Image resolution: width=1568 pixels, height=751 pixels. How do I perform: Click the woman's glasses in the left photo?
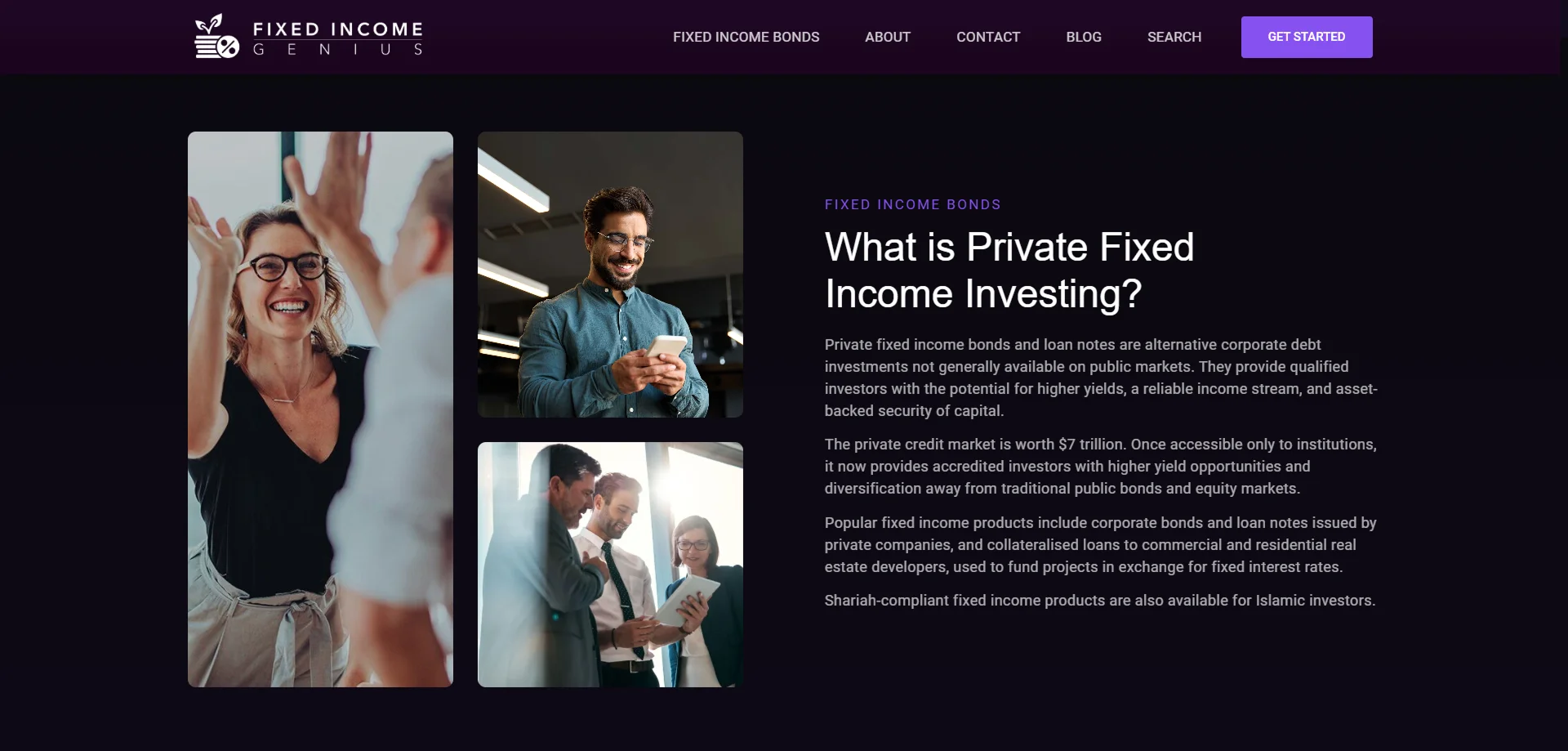[x=288, y=266]
